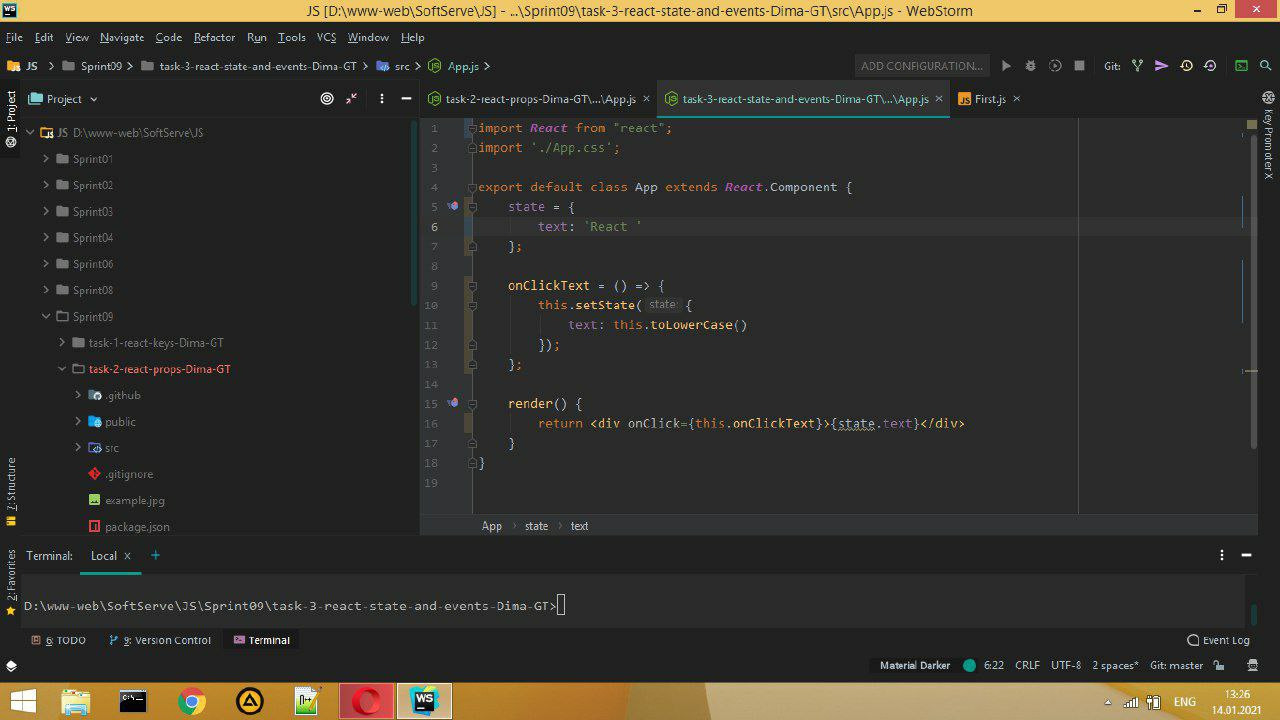Toggle read-only lock icon in status bar
Screen dimensions: 1280x720
[x=1219, y=665]
